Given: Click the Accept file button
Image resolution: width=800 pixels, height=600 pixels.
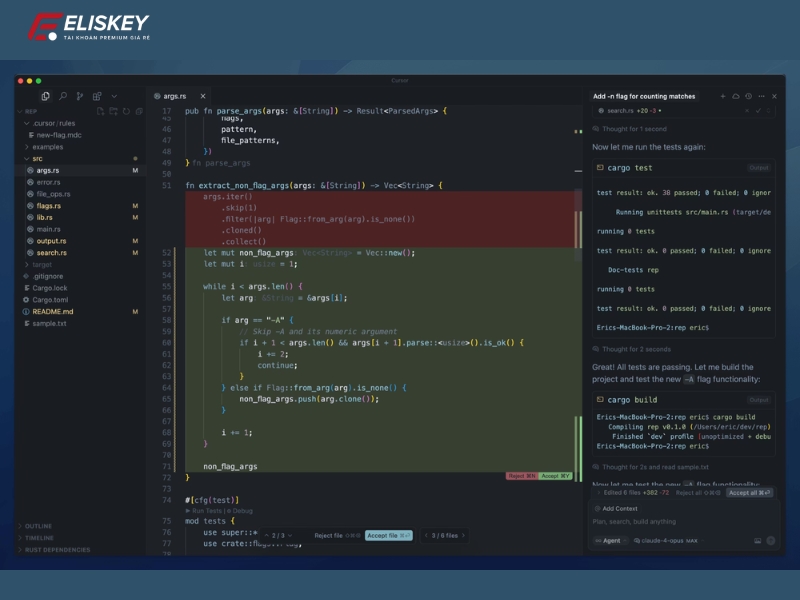Looking at the screenshot, I should pyautogui.click(x=388, y=536).
